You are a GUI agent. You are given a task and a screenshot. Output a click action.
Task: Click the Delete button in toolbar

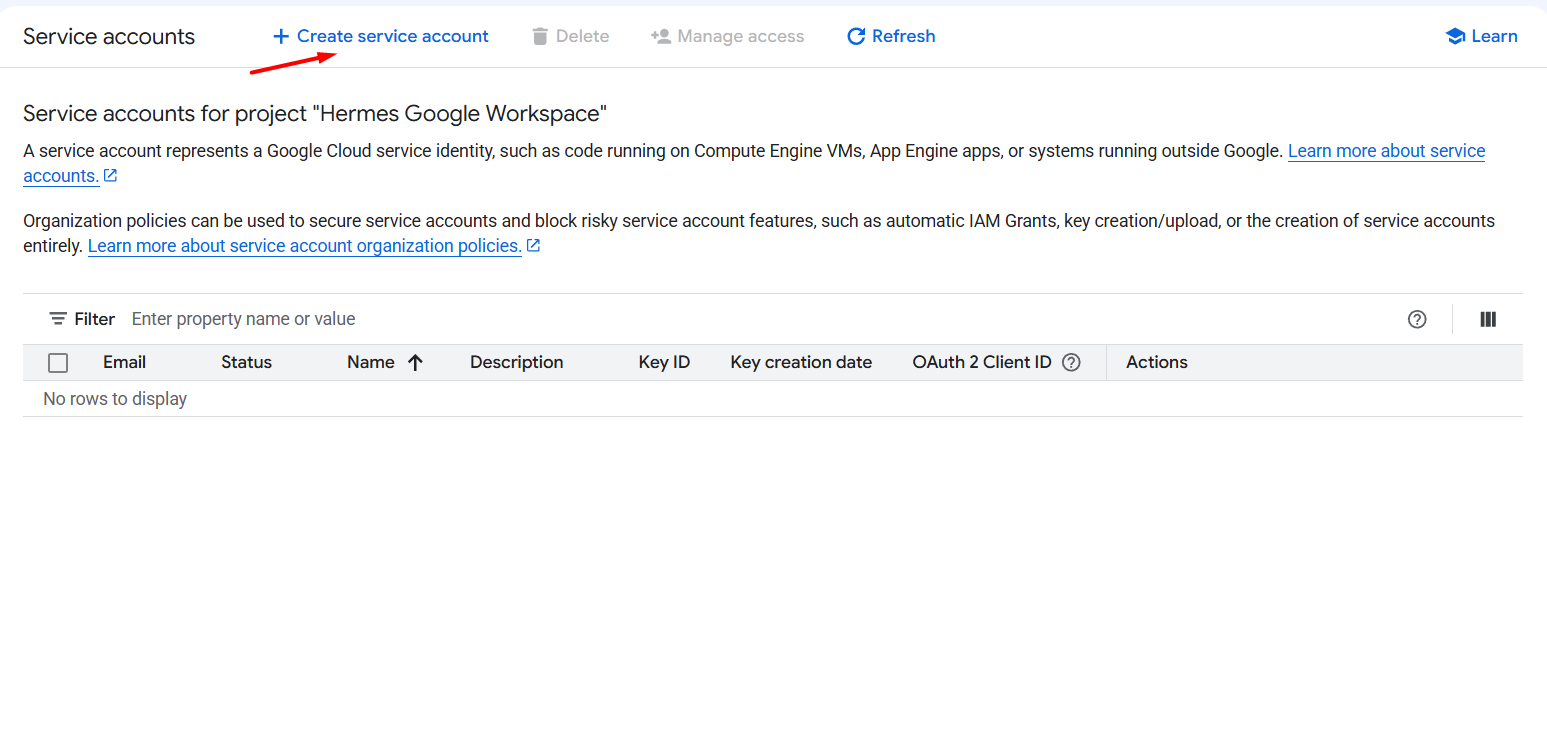click(570, 36)
